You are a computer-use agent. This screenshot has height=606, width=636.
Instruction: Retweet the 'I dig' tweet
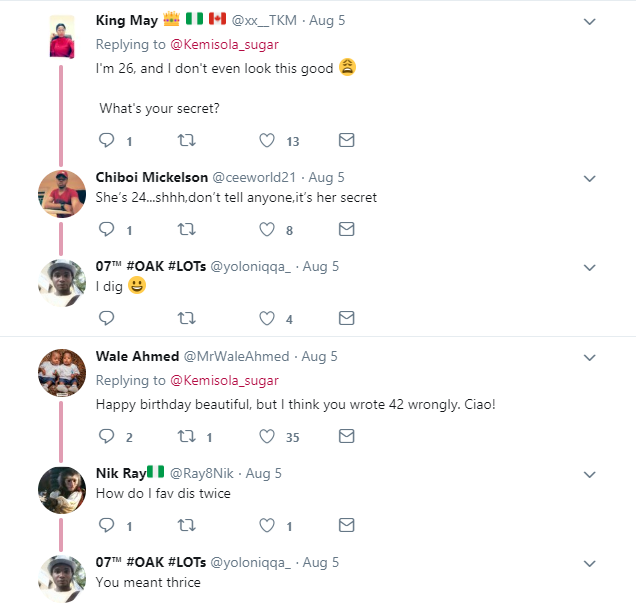[185, 319]
